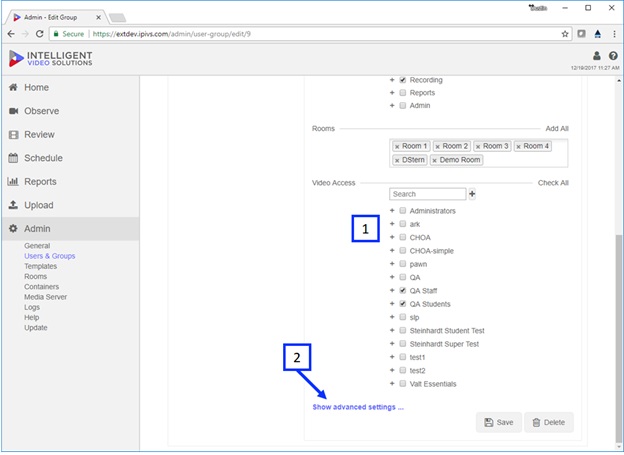The width and height of the screenshot is (624, 455).
Task: Show advanced settings link
Action: [358, 407]
